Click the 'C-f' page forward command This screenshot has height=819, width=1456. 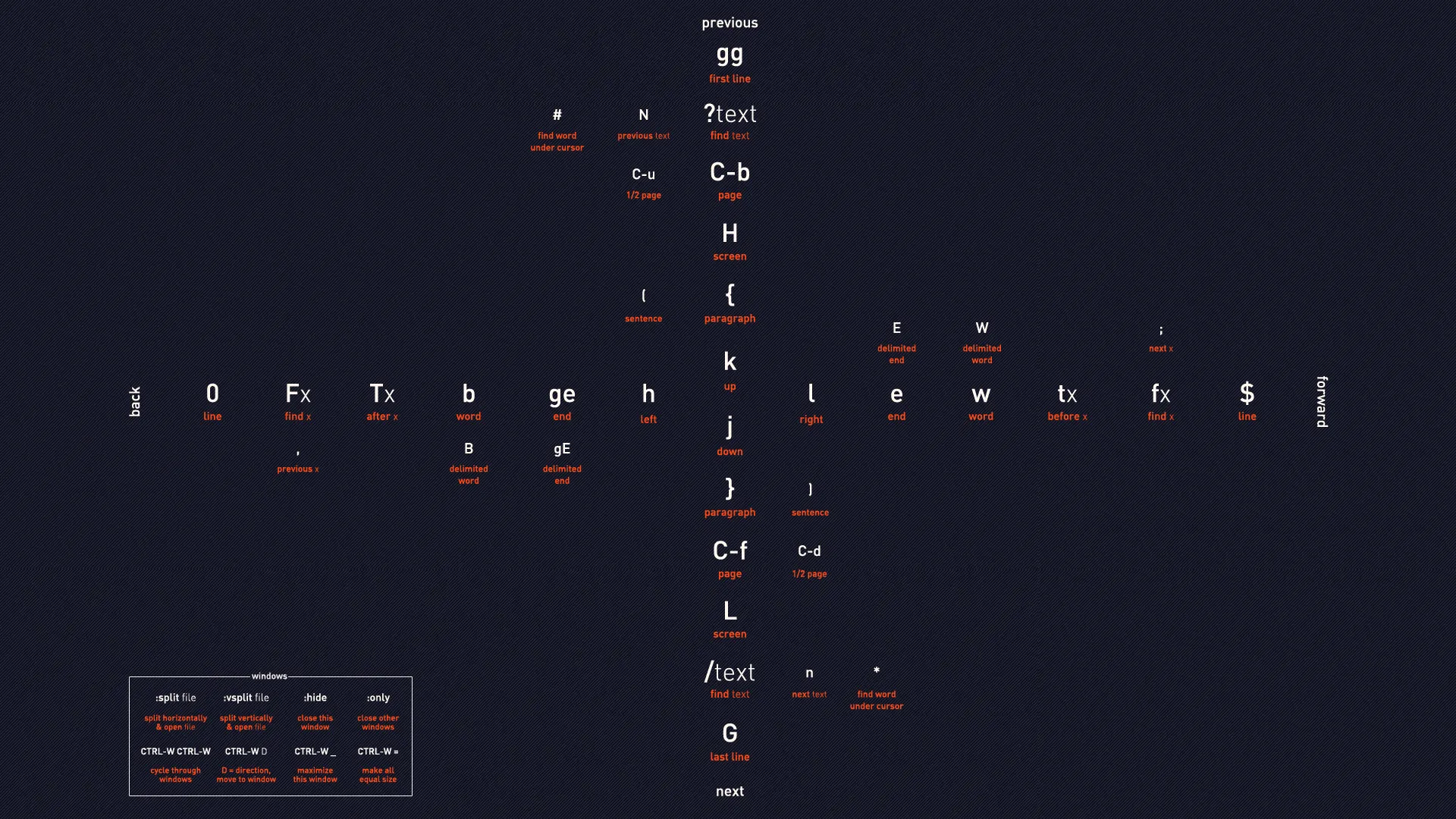[730, 551]
